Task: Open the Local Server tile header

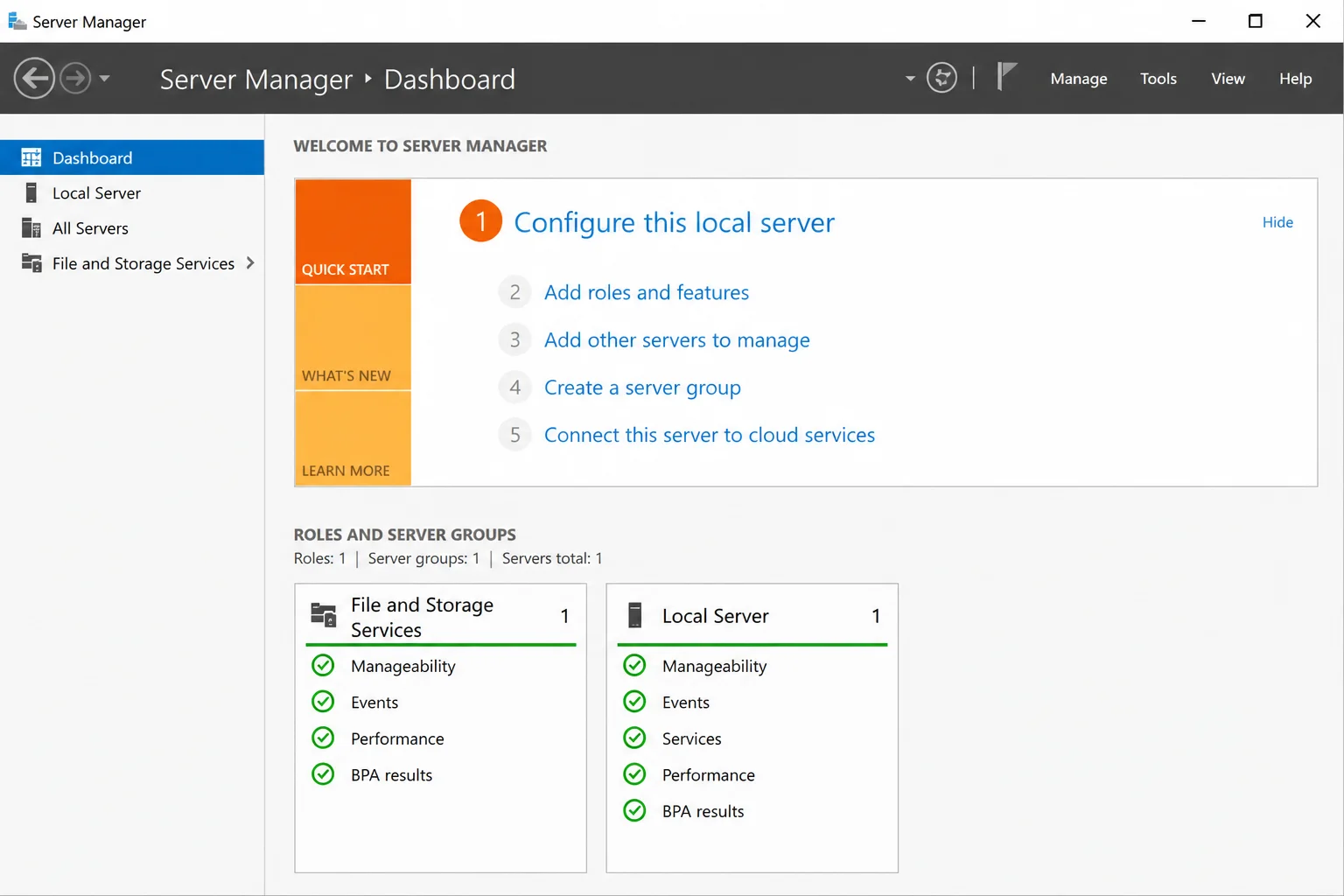Action: coord(752,616)
